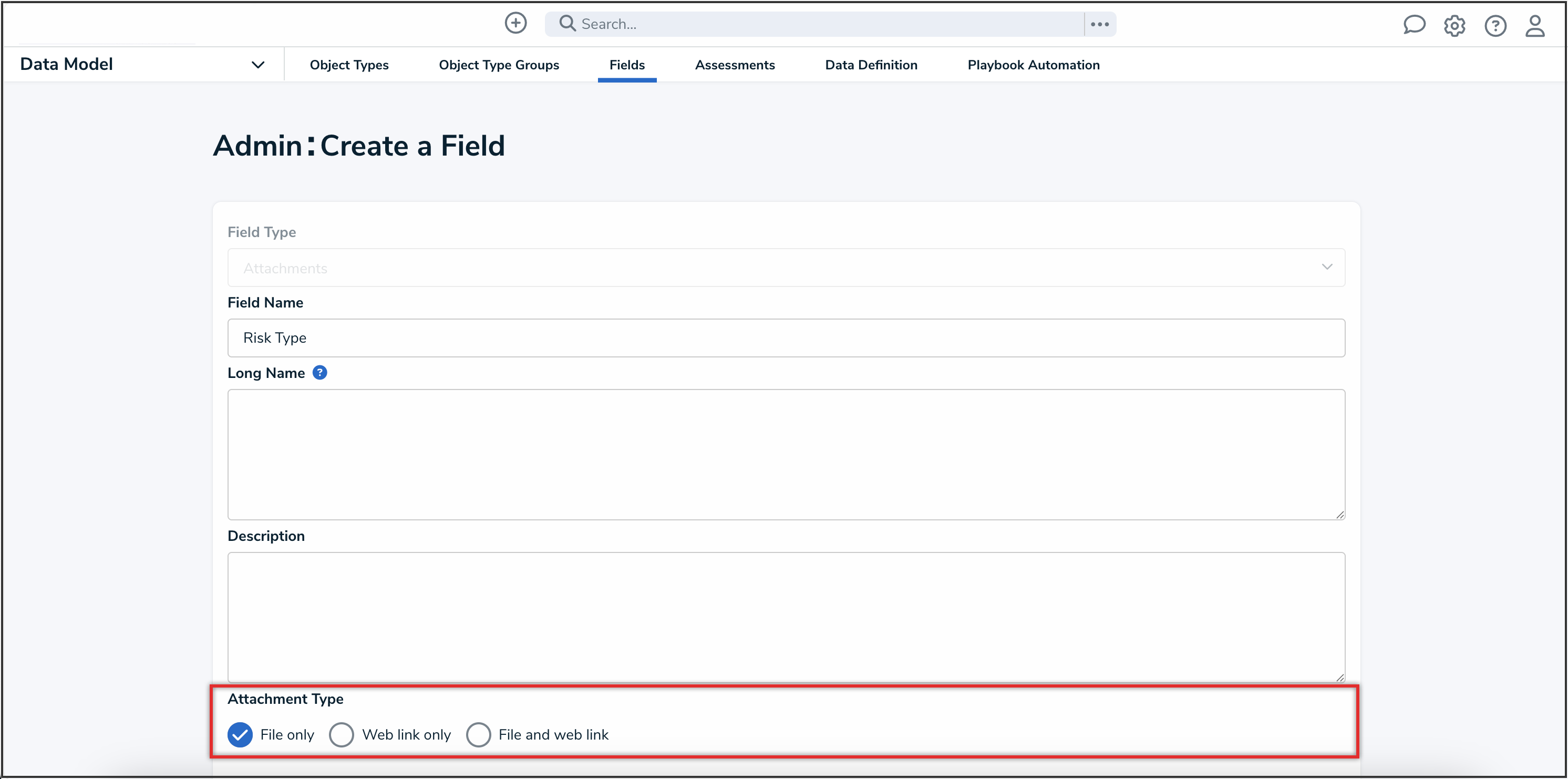Image resolution: width=1568 pixels, height=779 pixels.
Task: Open the chat bubble icon
Action: [x=1414, y=25]
